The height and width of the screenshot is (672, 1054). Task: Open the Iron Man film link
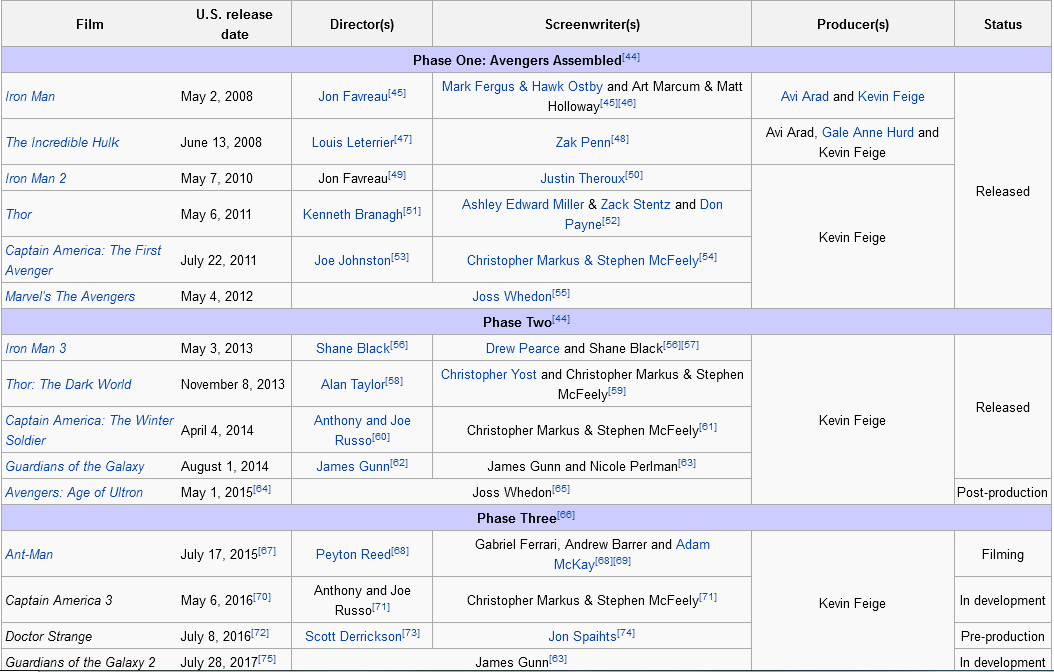(x=30, y=96)
